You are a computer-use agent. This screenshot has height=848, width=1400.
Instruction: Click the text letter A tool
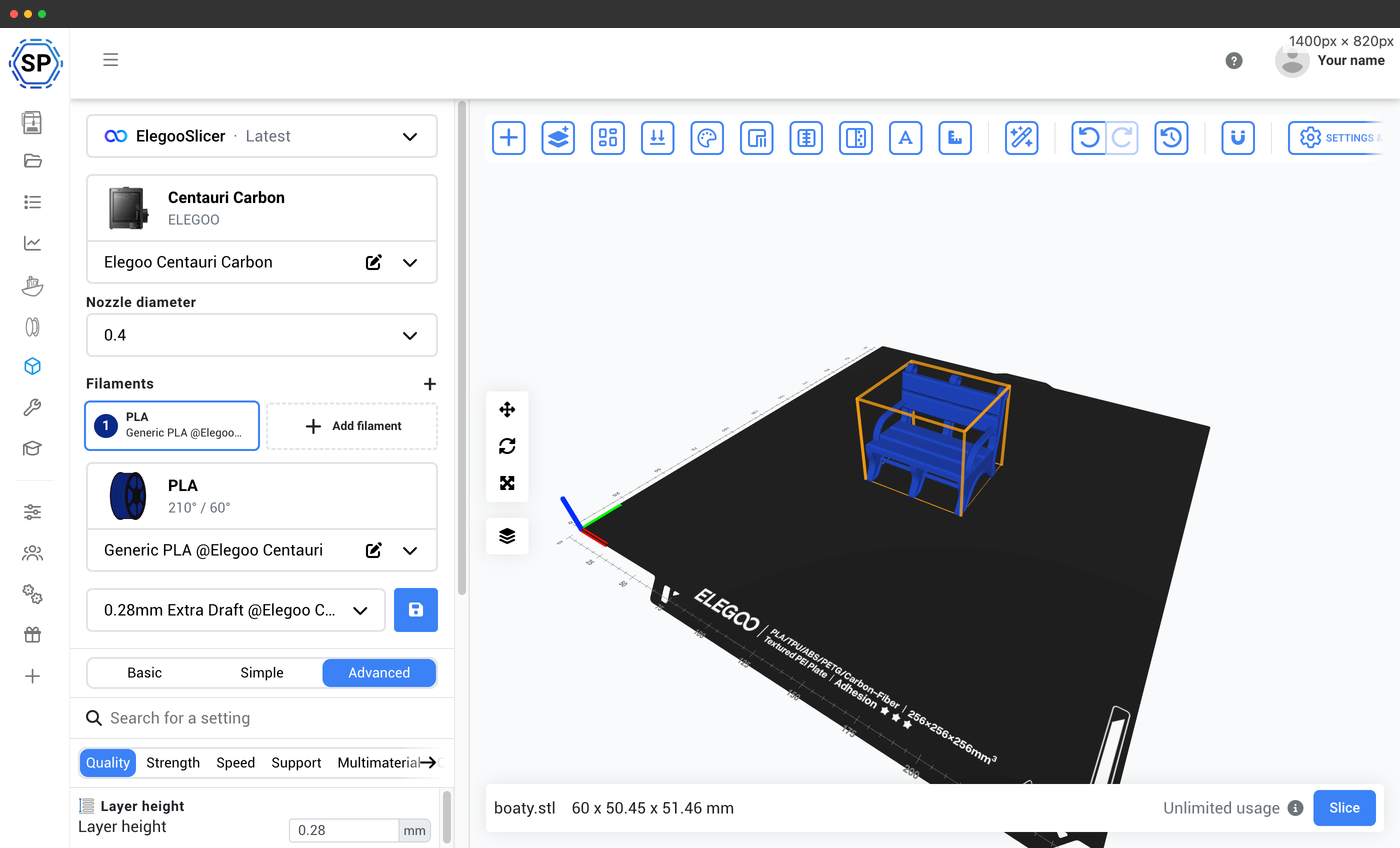coord(906,138)
